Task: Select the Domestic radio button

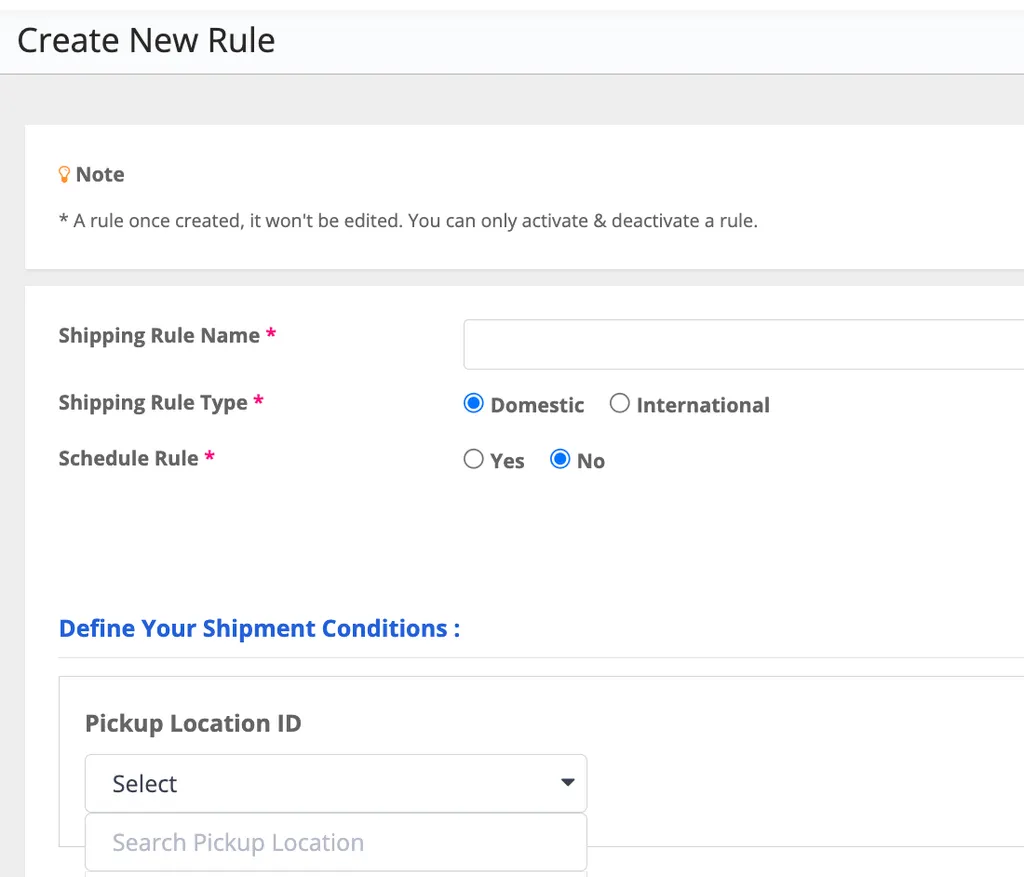Action: click(473, 404)
